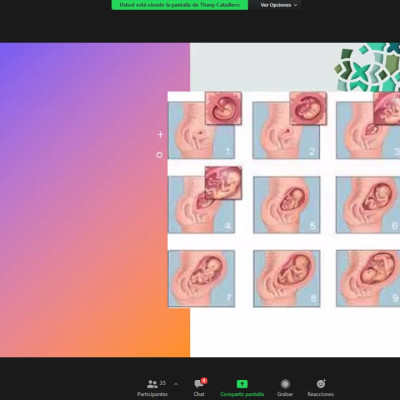Select pregnancy month 2 image
Viewport: 400px width, 400px height.
click(x=286, y=130)
